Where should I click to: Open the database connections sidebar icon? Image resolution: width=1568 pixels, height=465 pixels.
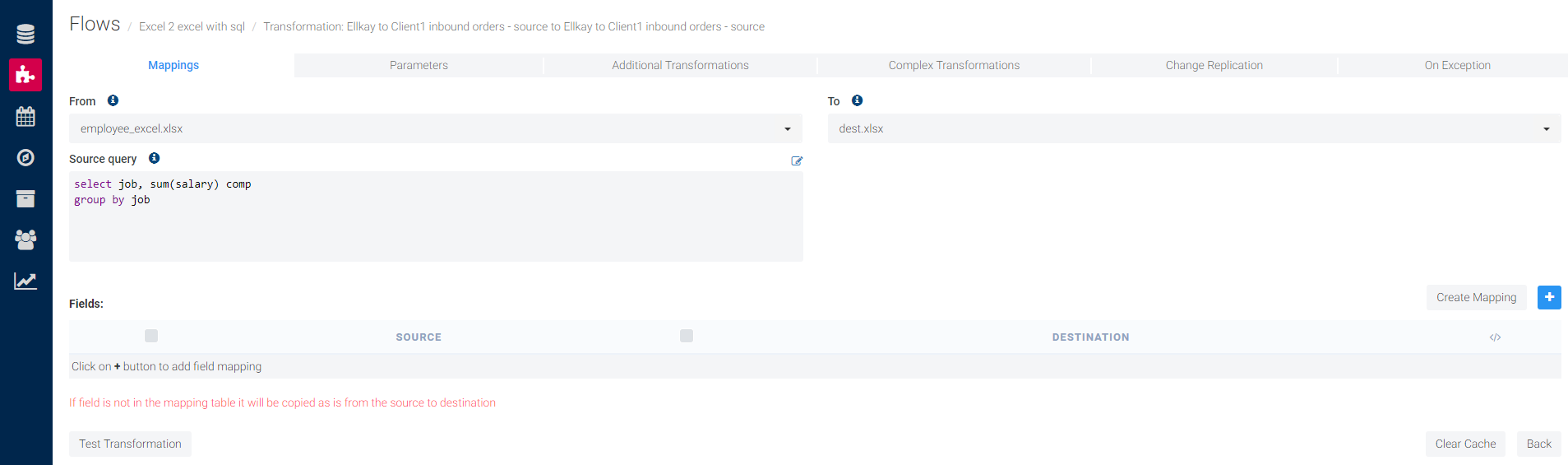[x=25, y=34]
